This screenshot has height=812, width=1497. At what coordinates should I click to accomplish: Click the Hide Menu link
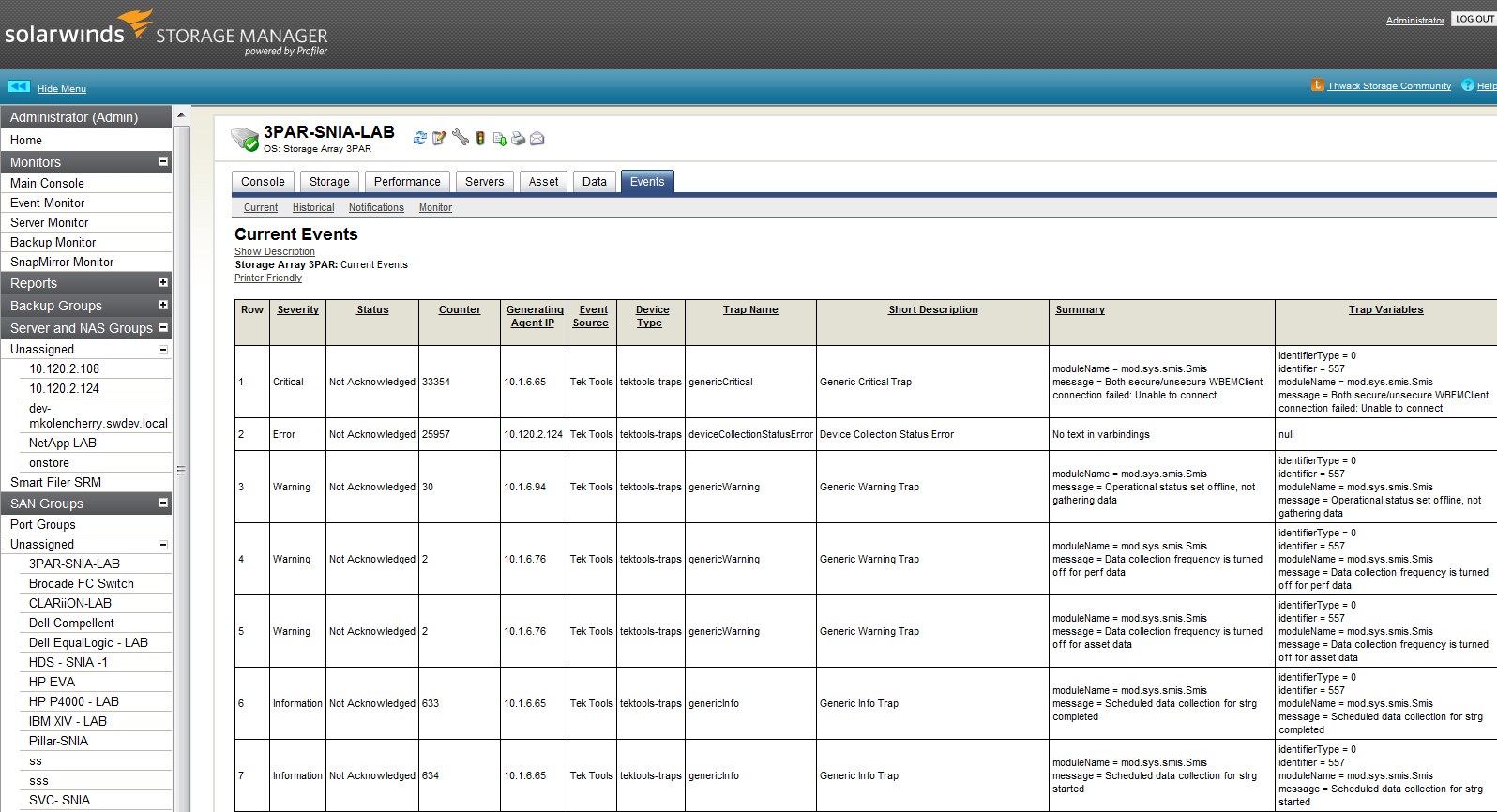62,88
